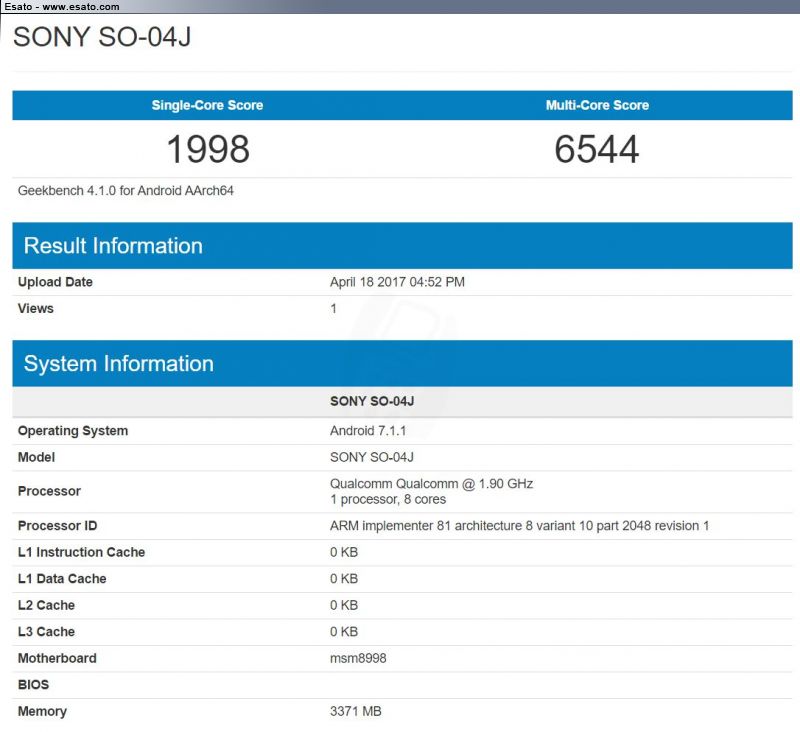Image resolution: width=800 pixels, height=732 pixels.
Task: Select Qualcomm Qualcomm @ 1.90 GHz text
Action: pyautogui.click(x=432, y=484)
